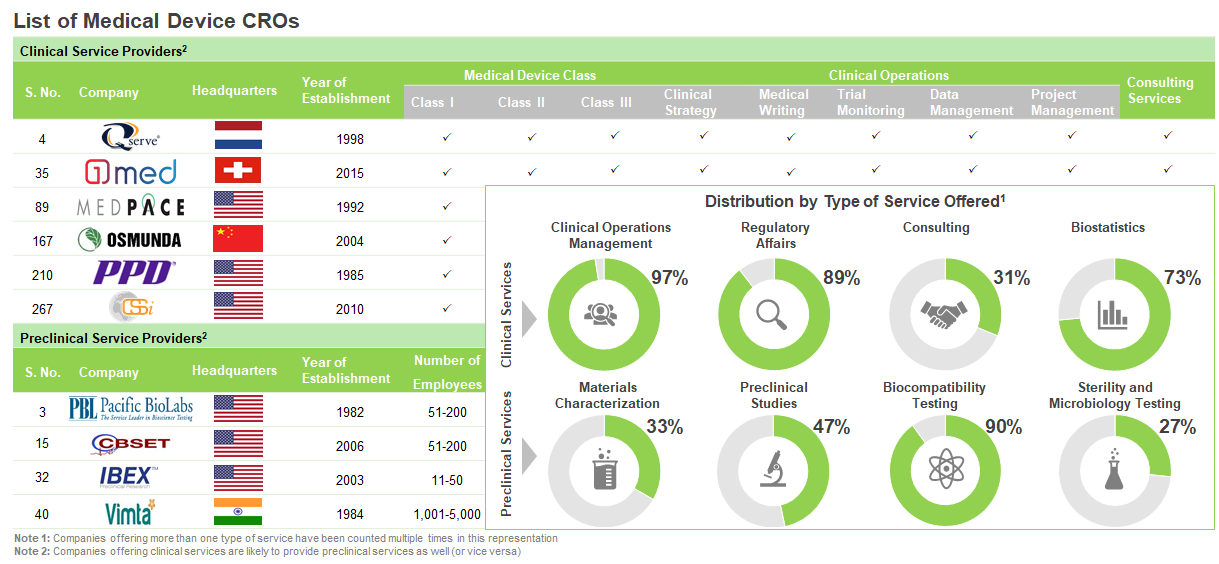The height and width of the screenshot is (564, 1219).
Task: Click 1med's Consulting Services checkmark
Action: (x=1166, y=171)
